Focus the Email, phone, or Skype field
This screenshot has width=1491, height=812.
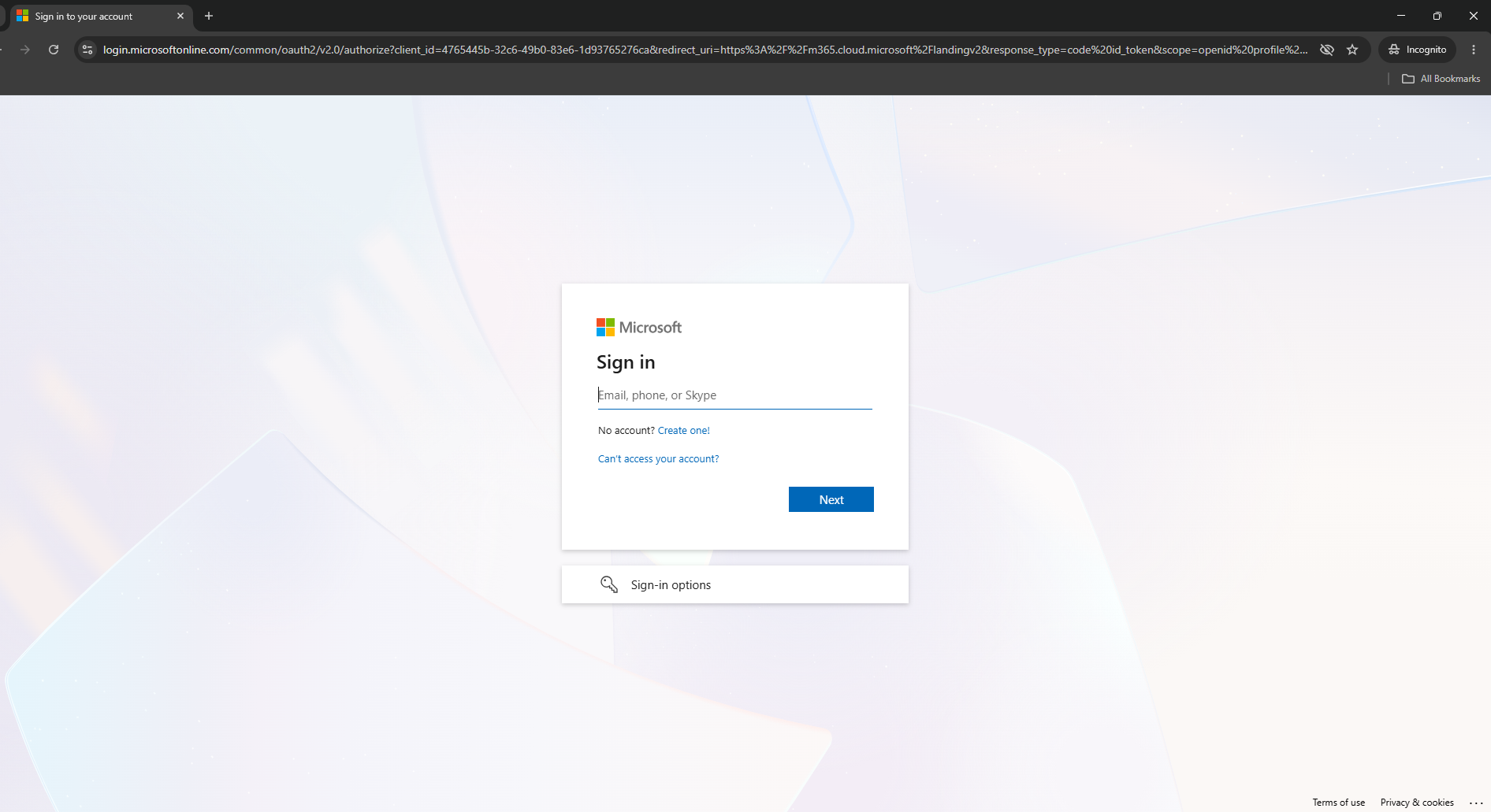734,395
